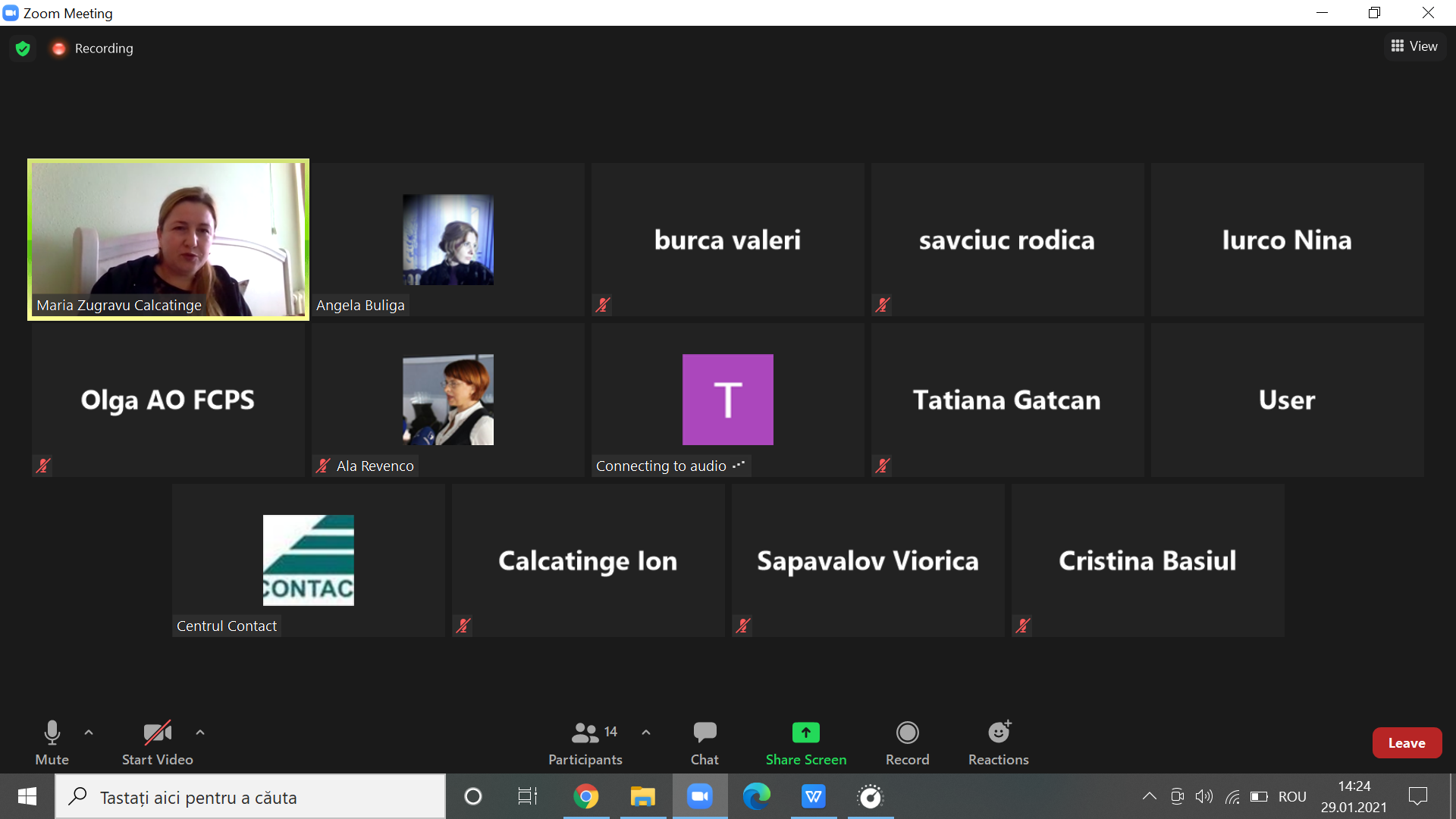This screenshot has width=1456, height=819.
Task: Open the Participants list icon
Action: click(x=585, y=733)
